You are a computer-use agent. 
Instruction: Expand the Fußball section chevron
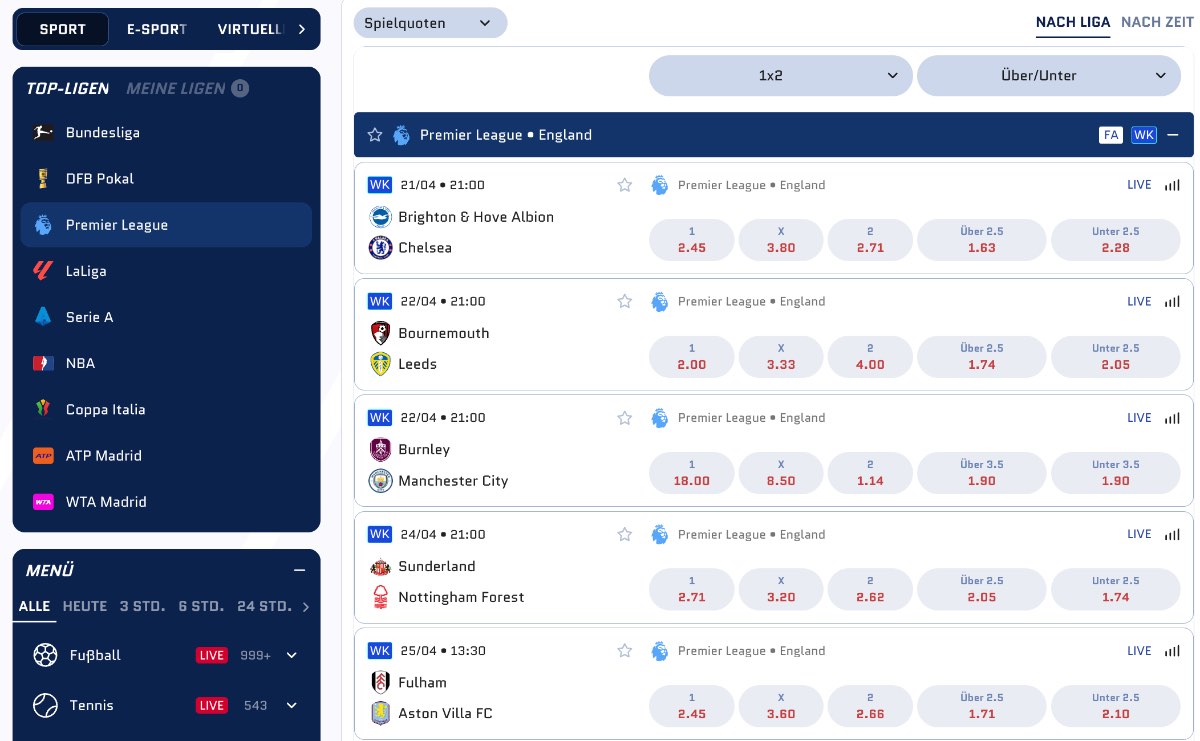pyautogui.click(x=291, y=655)
